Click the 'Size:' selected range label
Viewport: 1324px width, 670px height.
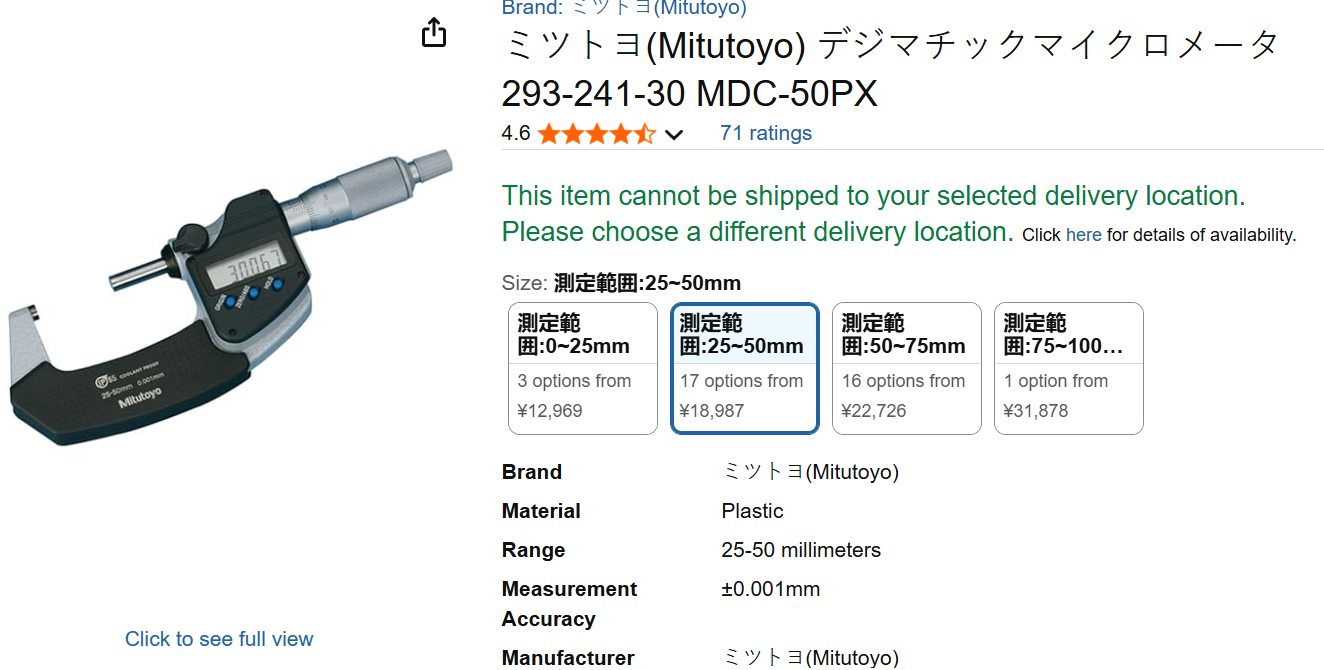tap(646, 283)
